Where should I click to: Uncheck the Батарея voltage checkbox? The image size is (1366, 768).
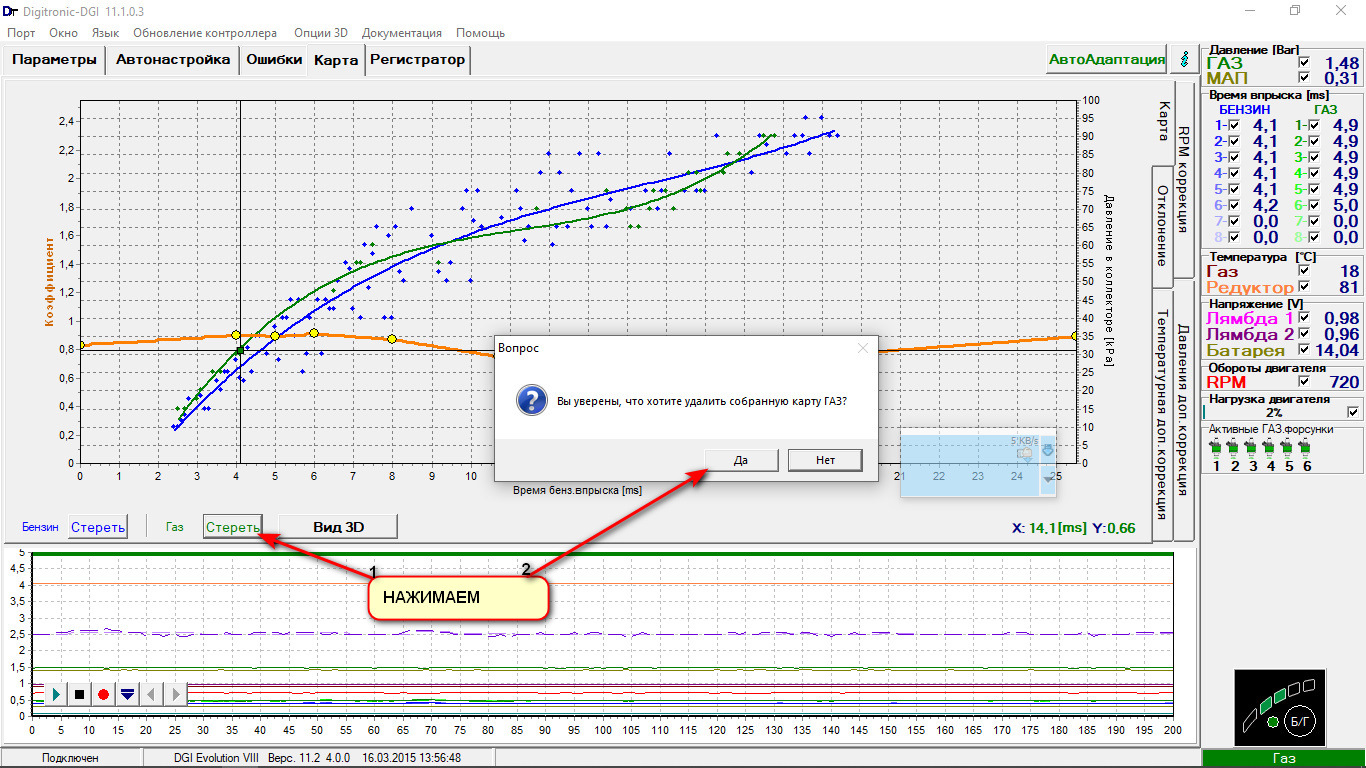[x=1303, y=350]
